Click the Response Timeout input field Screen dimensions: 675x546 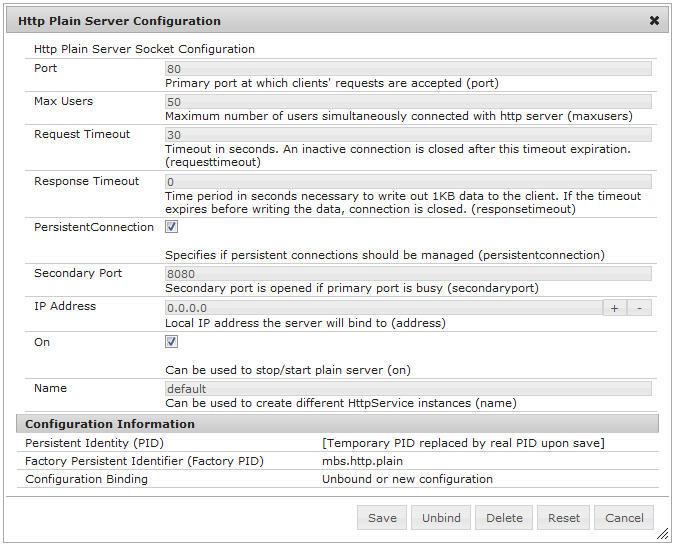click(x=408, y=182)
